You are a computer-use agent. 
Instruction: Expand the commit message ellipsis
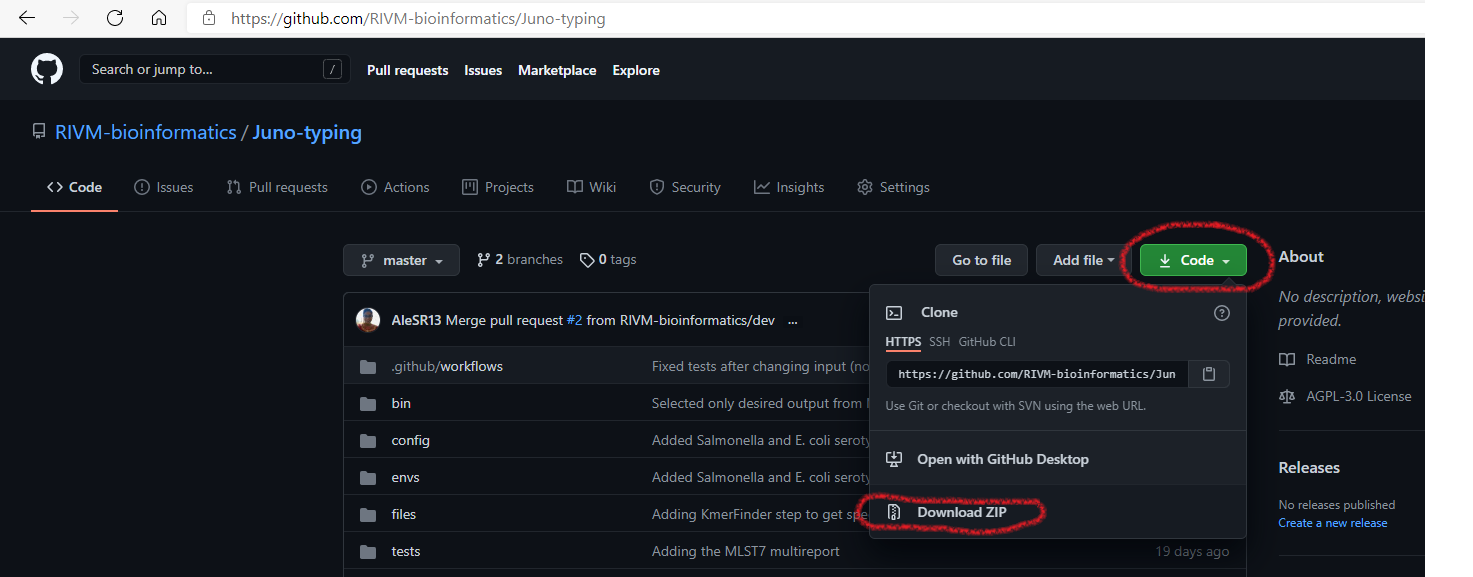pyautogui.click(x=793, y=321)
